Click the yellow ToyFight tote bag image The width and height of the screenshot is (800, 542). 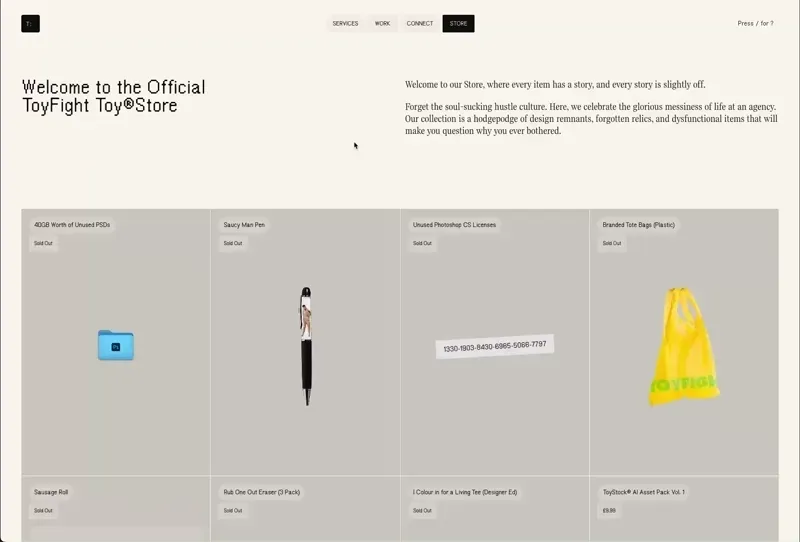pos(683,347)
